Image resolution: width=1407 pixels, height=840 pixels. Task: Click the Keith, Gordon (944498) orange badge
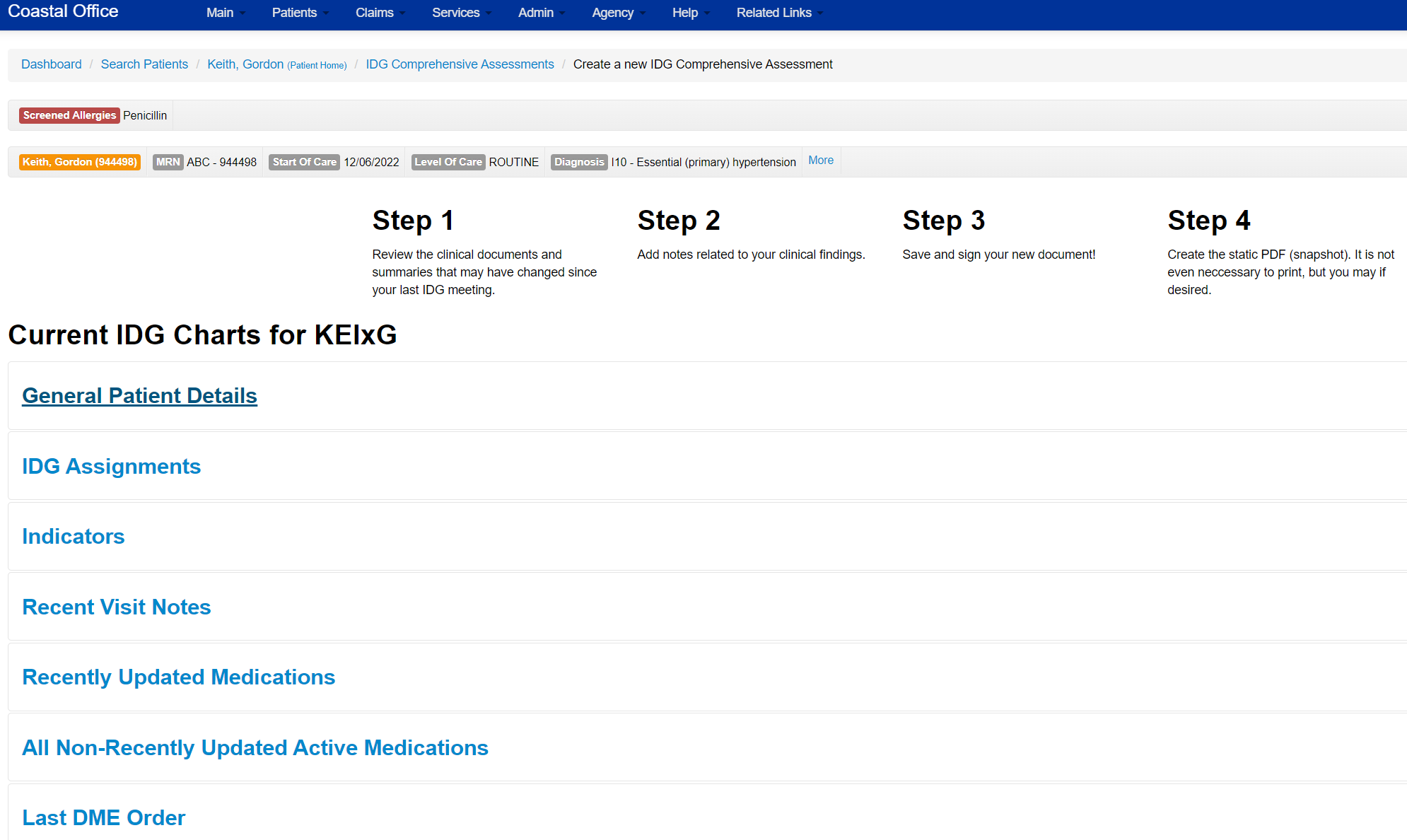[80, 162]
